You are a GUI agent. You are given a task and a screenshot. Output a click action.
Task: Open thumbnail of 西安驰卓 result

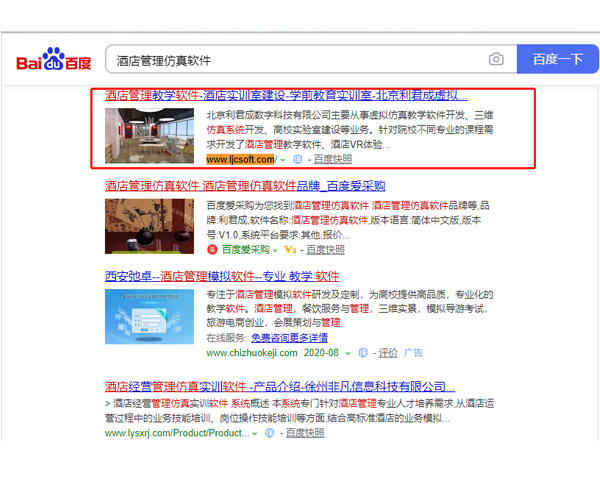149,316
